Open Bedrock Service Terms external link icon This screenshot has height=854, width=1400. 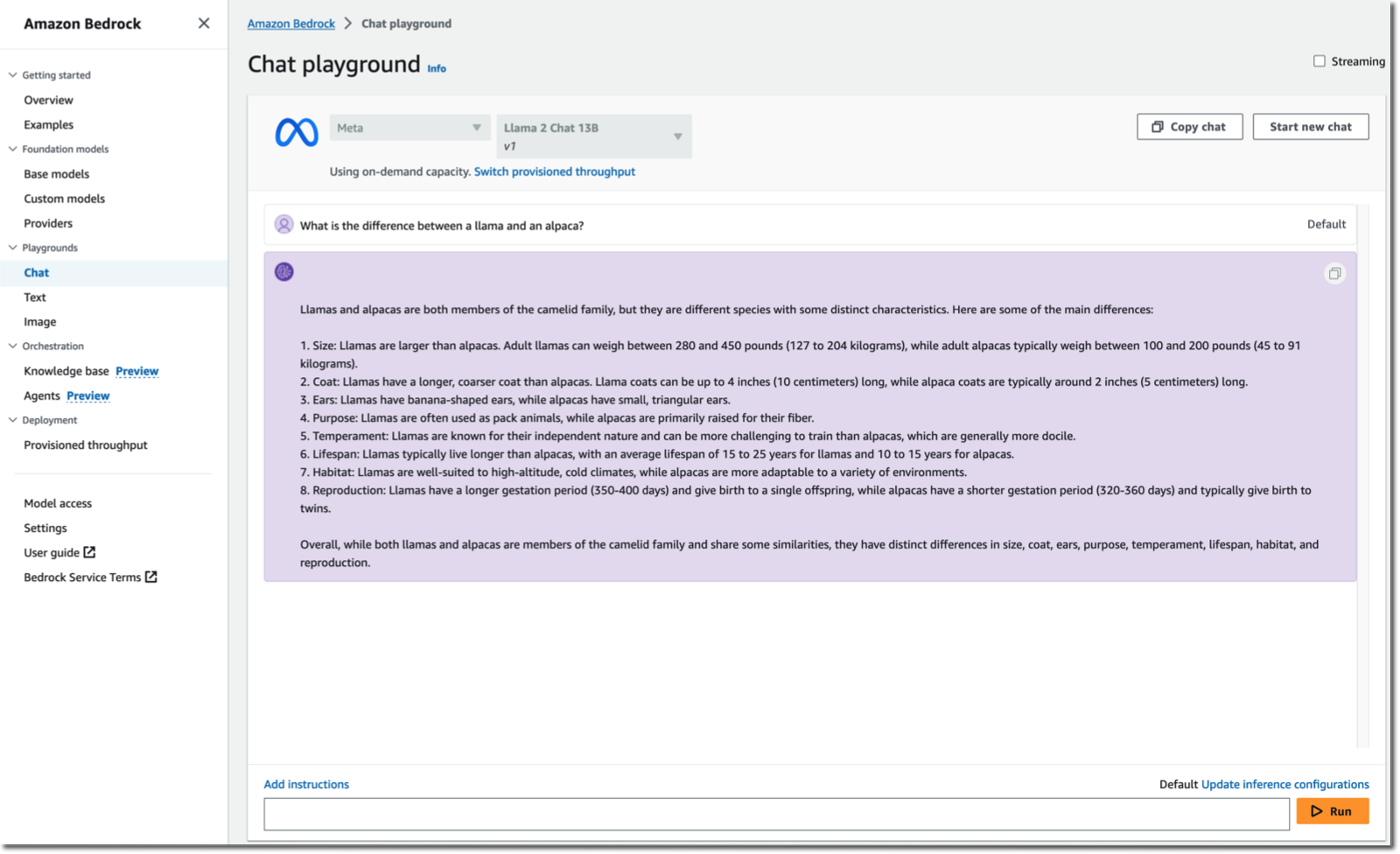(151, 577)
